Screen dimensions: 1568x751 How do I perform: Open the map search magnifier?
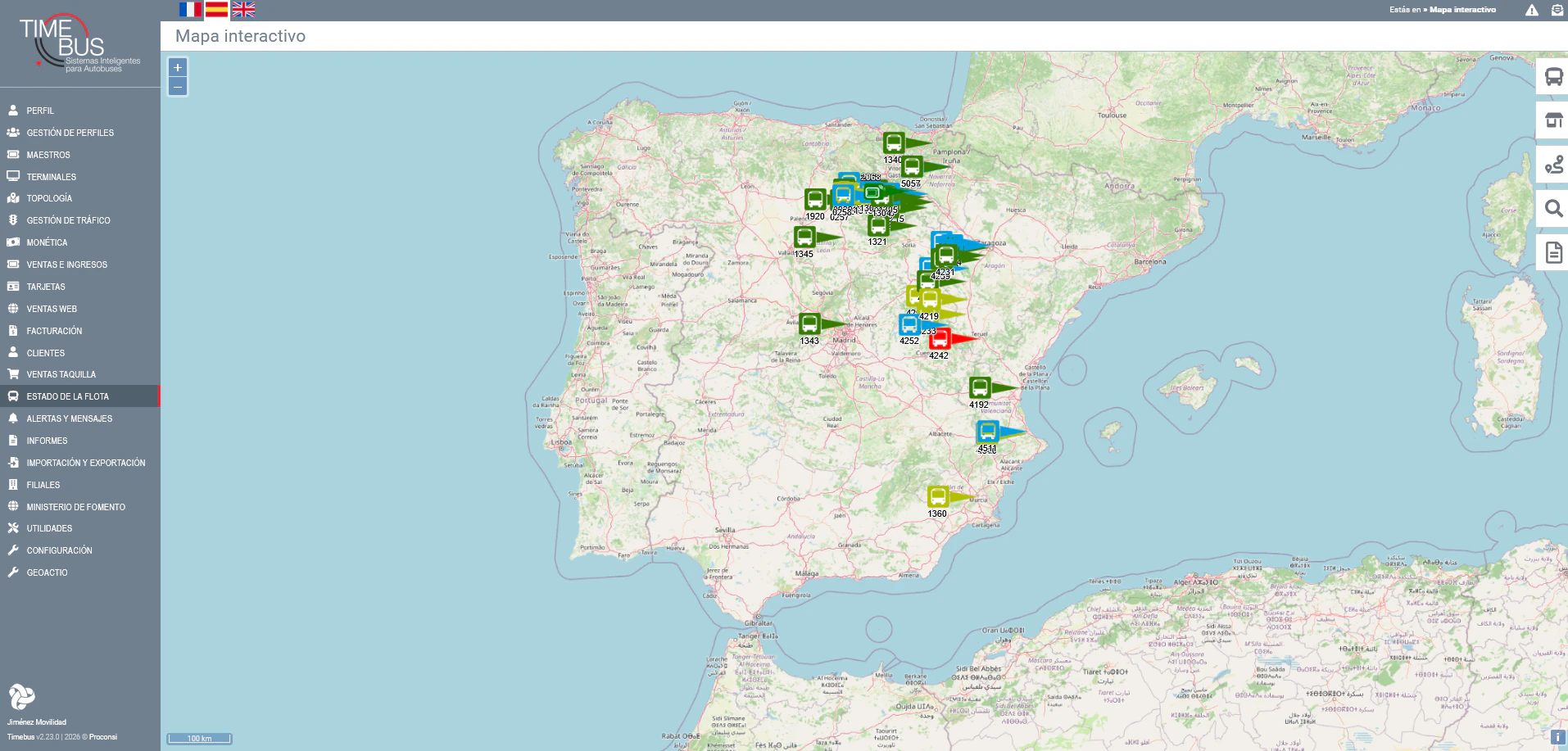[1553, 209]
